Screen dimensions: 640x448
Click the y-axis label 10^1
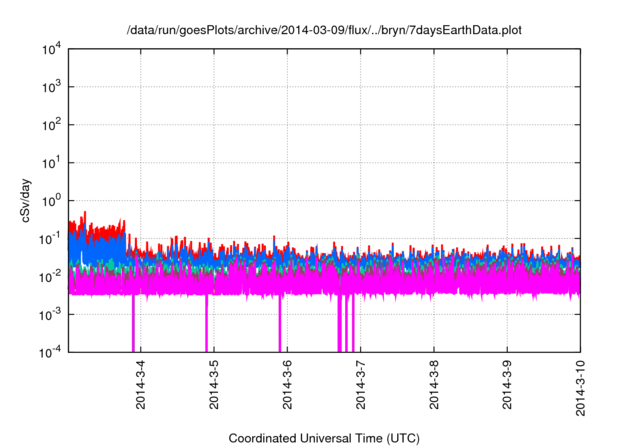click(x=51, y=163)
